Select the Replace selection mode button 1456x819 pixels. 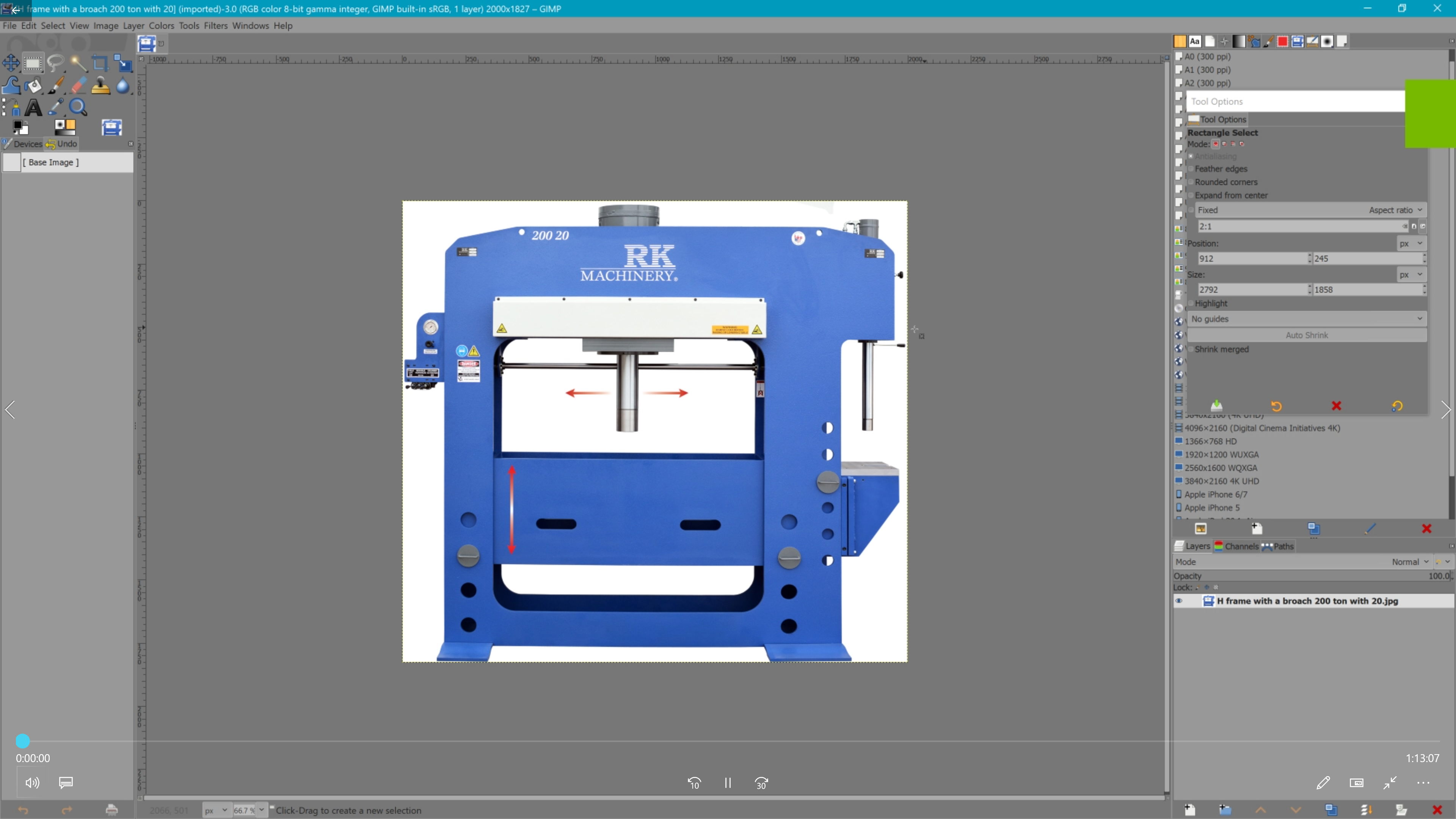[x=1215, y=144]
